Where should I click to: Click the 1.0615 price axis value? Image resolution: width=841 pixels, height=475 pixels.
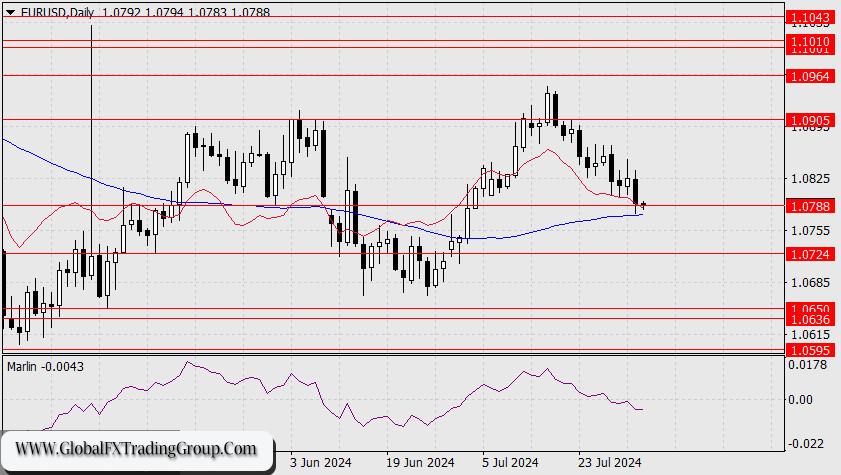coord(810,335)
